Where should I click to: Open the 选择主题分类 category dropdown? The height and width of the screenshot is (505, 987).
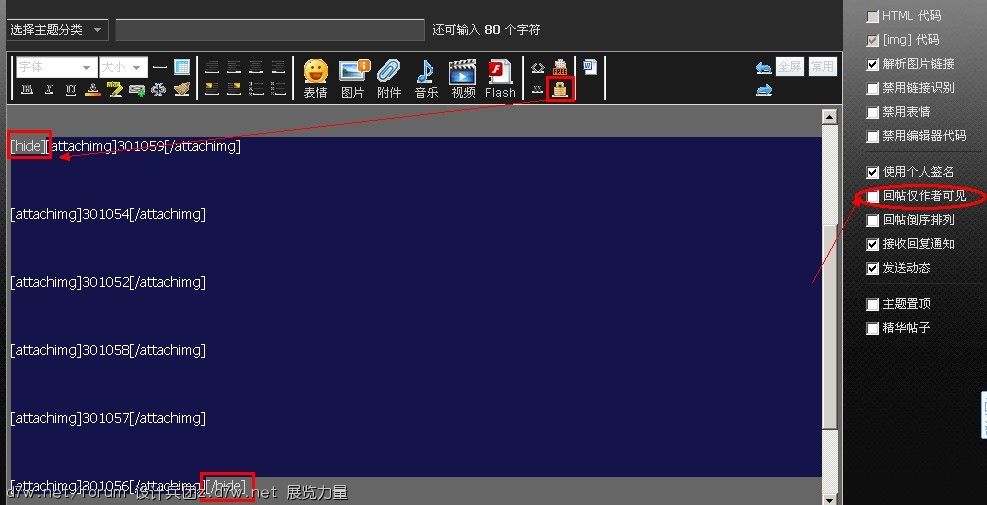[x=57, y=30]
